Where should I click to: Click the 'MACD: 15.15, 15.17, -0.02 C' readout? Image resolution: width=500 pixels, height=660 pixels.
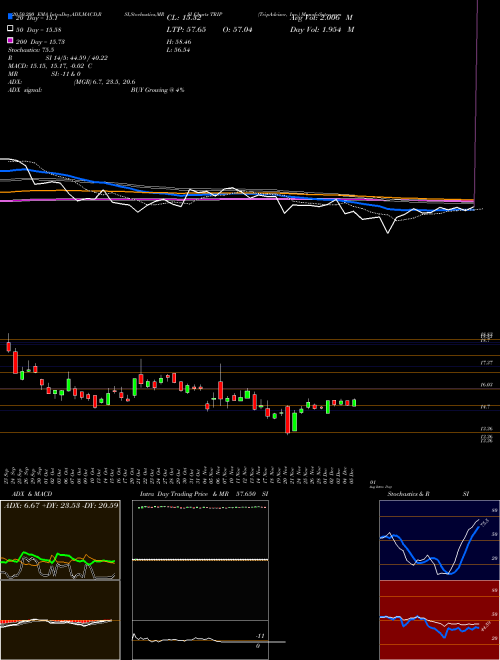50,66
